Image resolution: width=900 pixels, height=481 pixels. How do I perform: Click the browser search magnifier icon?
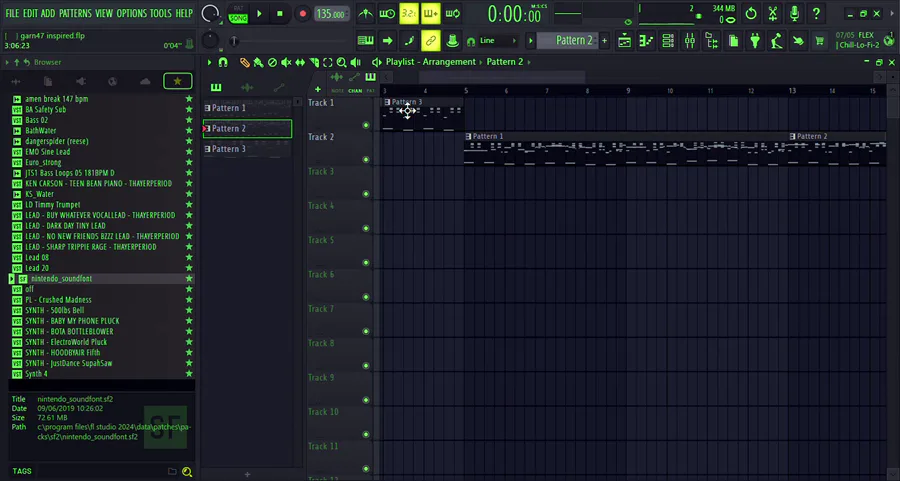(x=187, y=471)
